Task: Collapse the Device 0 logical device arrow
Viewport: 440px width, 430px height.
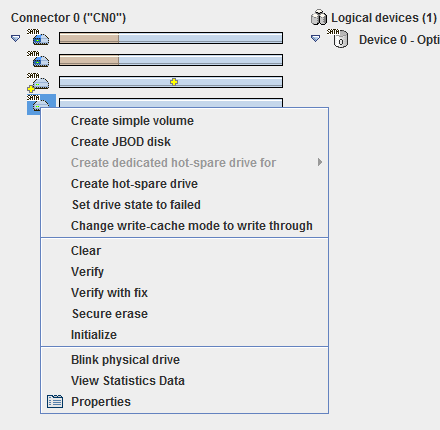Action: tap(315, 39)
